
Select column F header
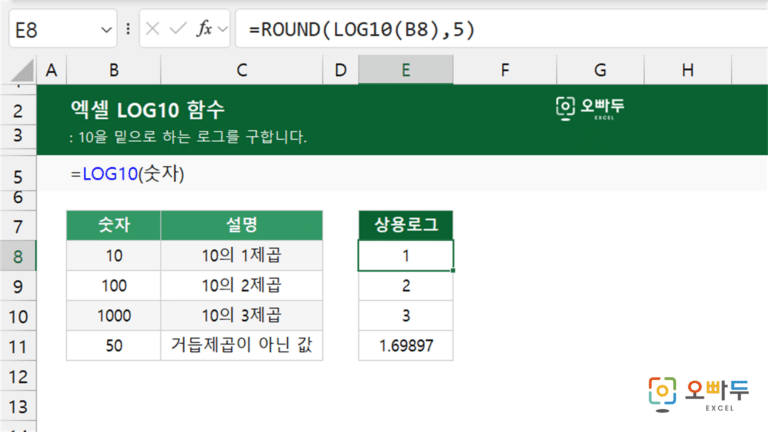click(x=504, y=70)
